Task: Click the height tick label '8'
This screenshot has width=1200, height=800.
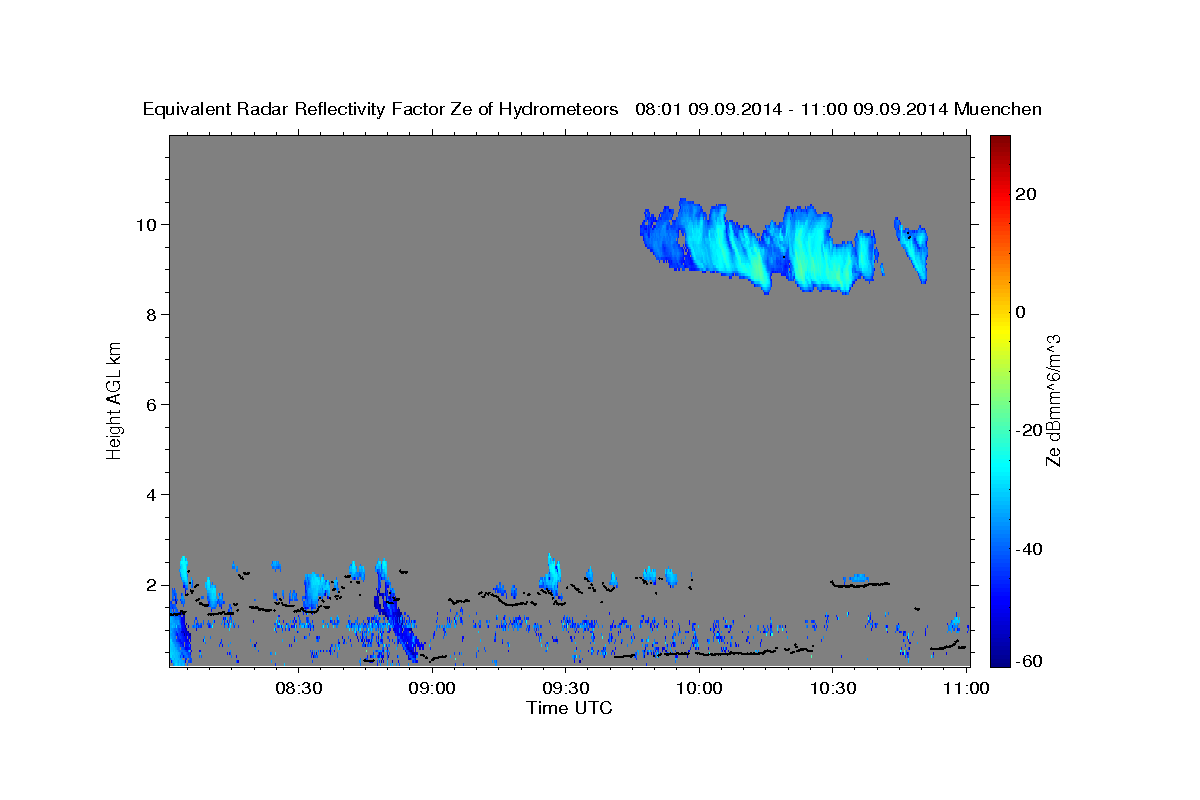Action: (151, 314)
